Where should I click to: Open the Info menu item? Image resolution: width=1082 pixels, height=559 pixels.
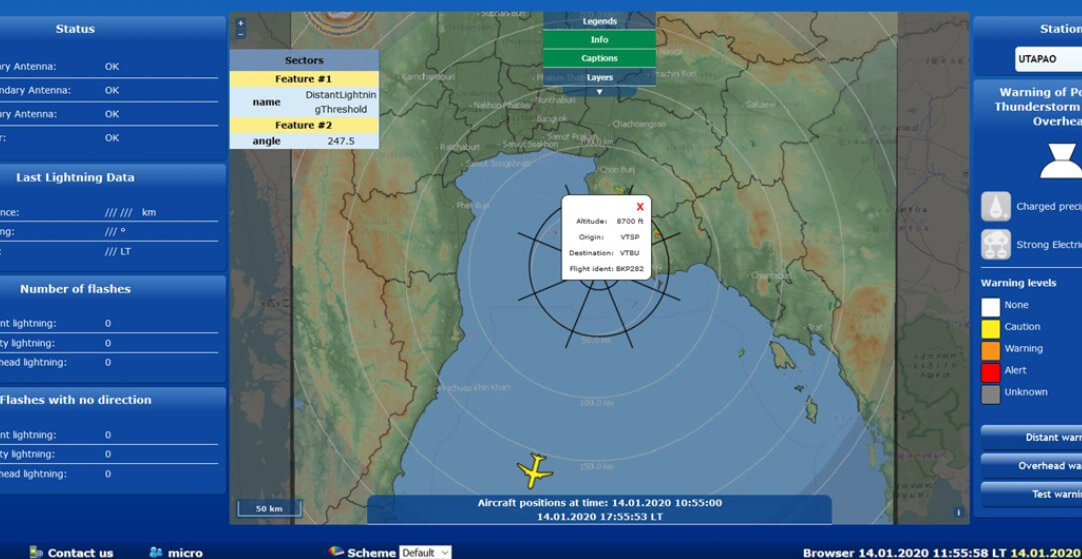599,40
